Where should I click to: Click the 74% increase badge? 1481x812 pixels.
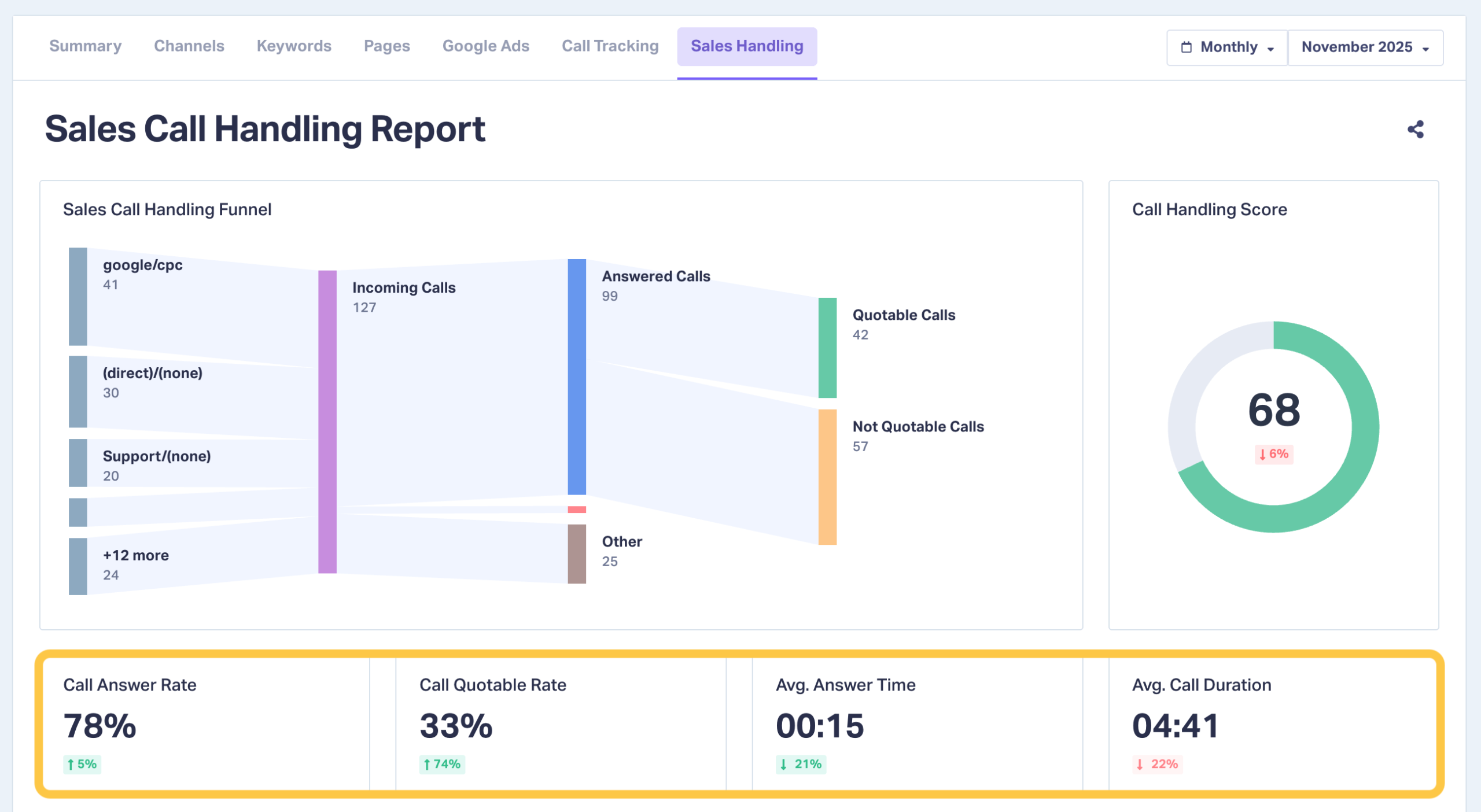[x=442, y=764]
